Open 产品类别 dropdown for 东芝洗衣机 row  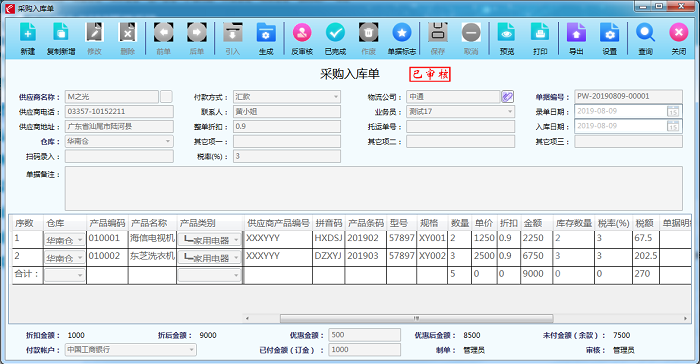[236, 258]
